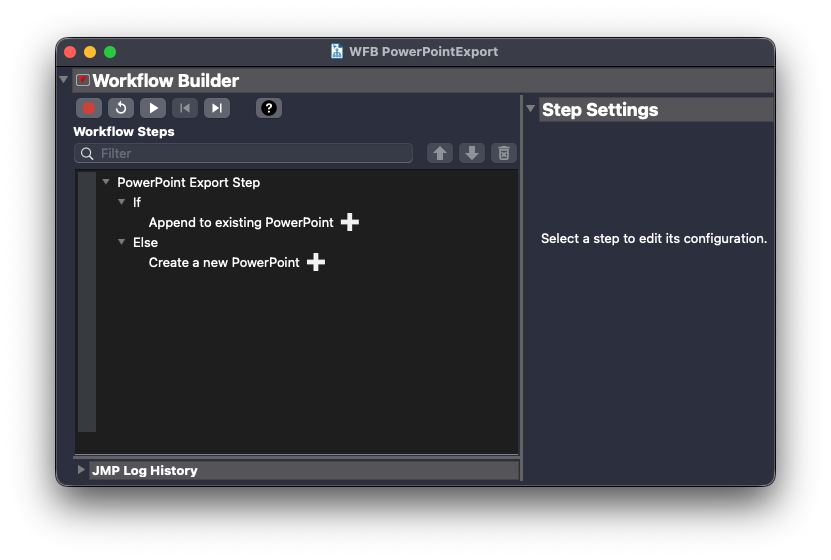
Task: Open the Workflow Builder red triangle menu
Action: [83, 80]
